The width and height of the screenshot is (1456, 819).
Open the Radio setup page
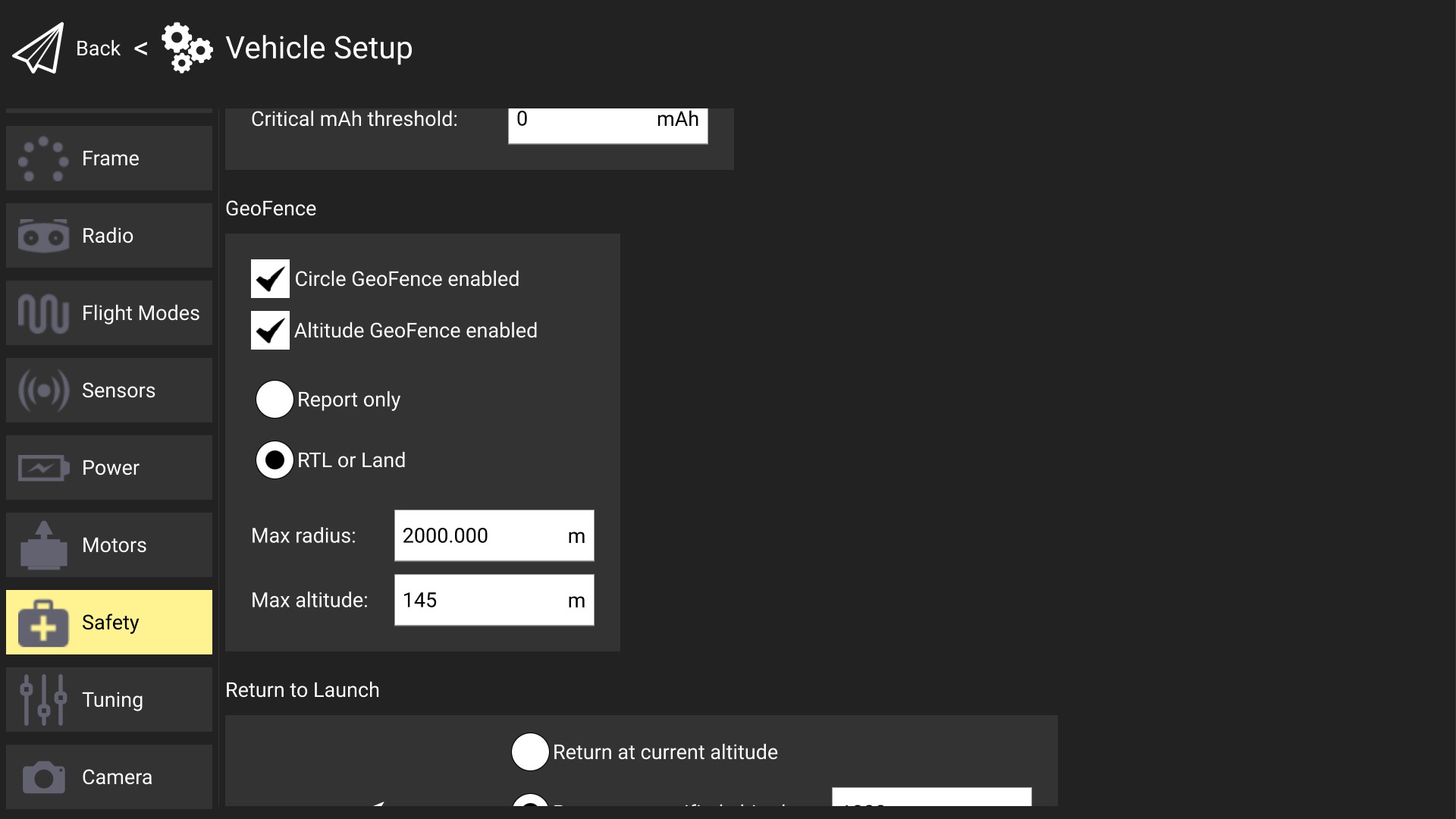109,236
